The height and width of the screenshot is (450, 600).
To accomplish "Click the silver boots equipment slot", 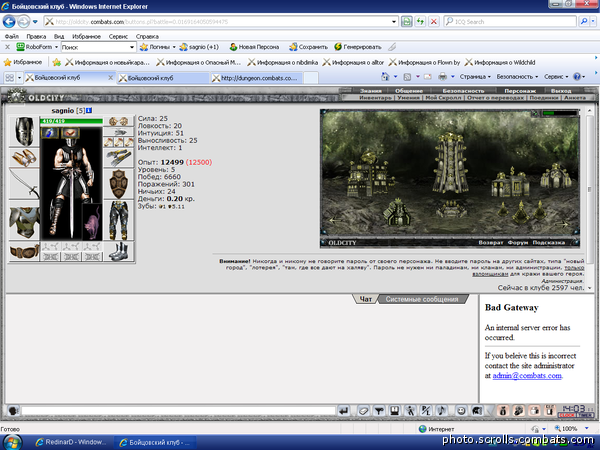I will [119, 251].
